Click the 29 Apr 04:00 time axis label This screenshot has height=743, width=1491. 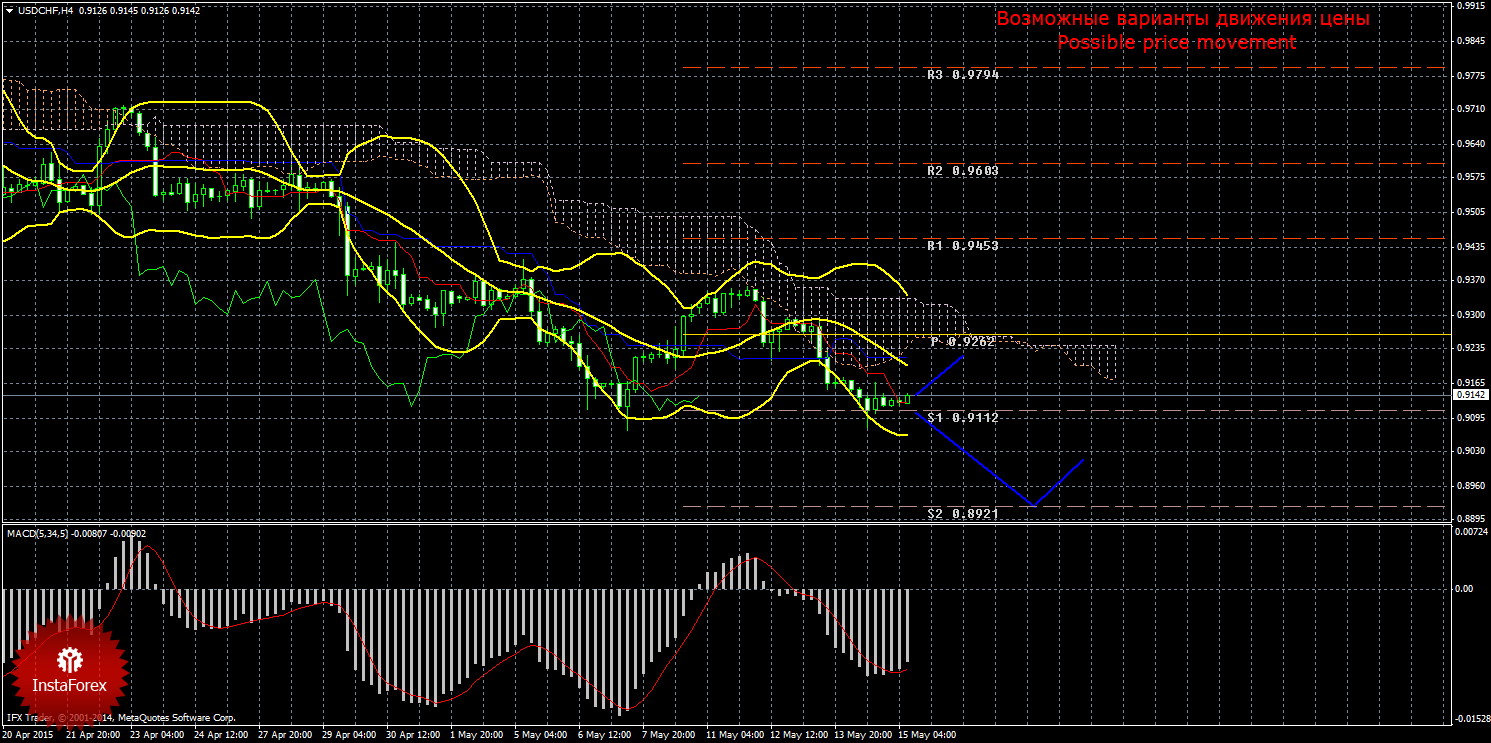point(347,734)
